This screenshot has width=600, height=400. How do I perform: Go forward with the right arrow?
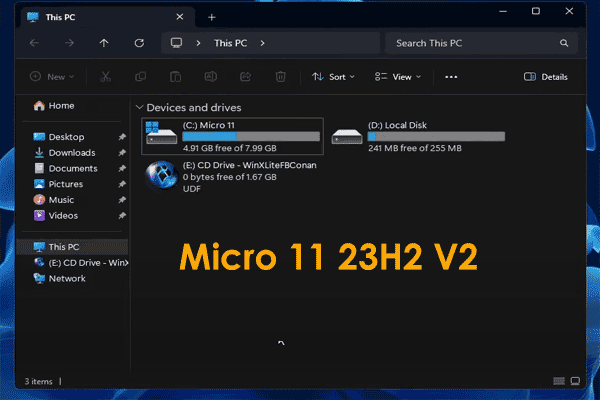click(69, 43)
